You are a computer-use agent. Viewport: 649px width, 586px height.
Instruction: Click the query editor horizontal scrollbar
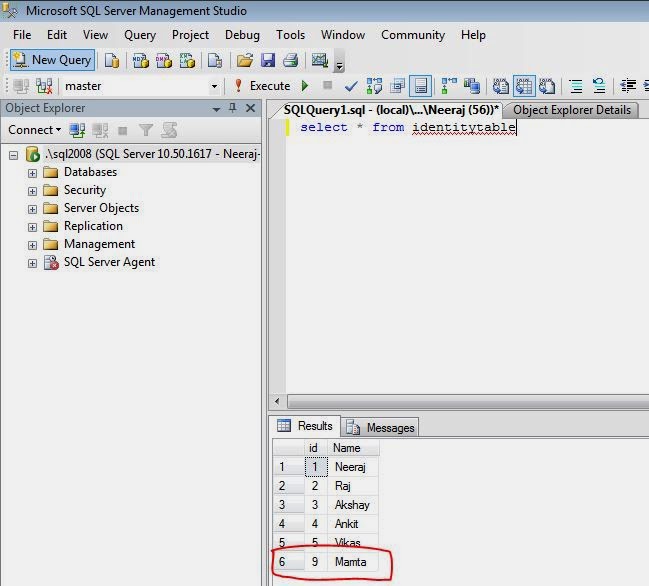point(468,401)
